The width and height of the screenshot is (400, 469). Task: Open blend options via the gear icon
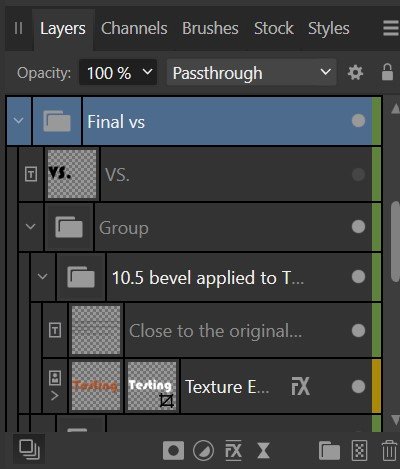(x=355, y=73)
